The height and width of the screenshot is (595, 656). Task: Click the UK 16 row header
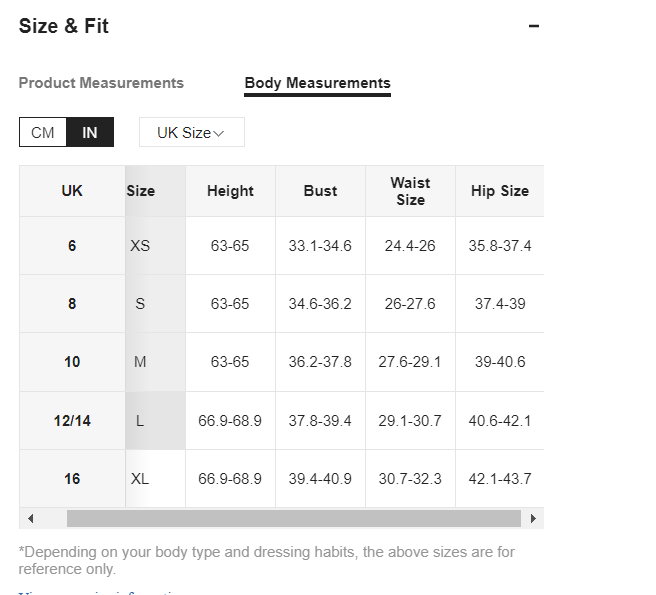click(x=72, y=479)
